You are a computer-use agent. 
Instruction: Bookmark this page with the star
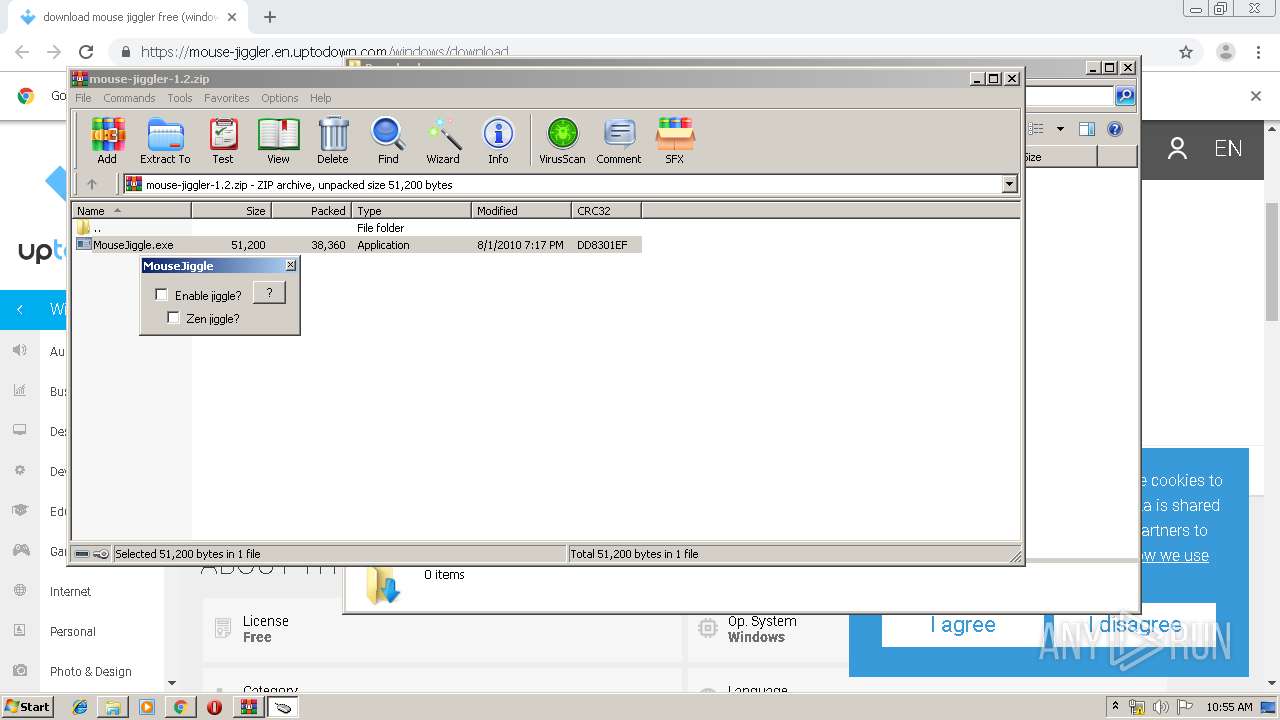(x=1186, y=52)
